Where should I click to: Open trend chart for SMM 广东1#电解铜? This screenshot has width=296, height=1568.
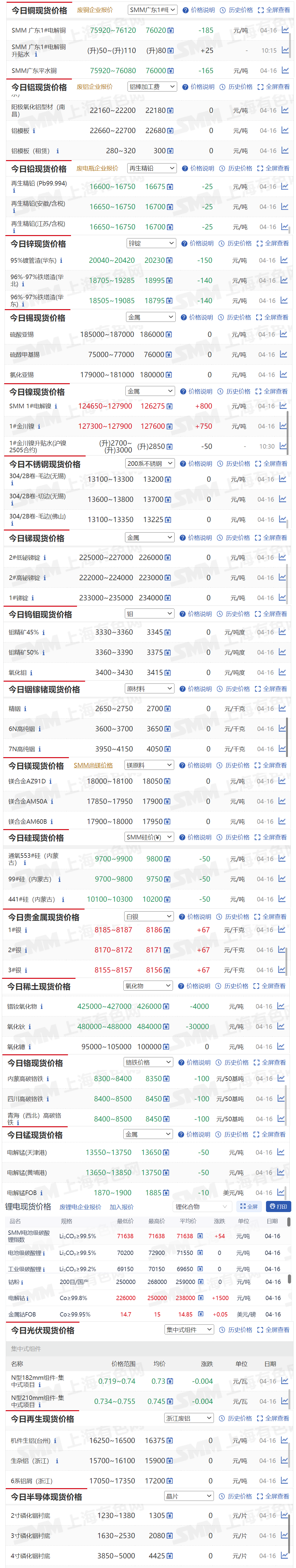click(x=285, y=30)
